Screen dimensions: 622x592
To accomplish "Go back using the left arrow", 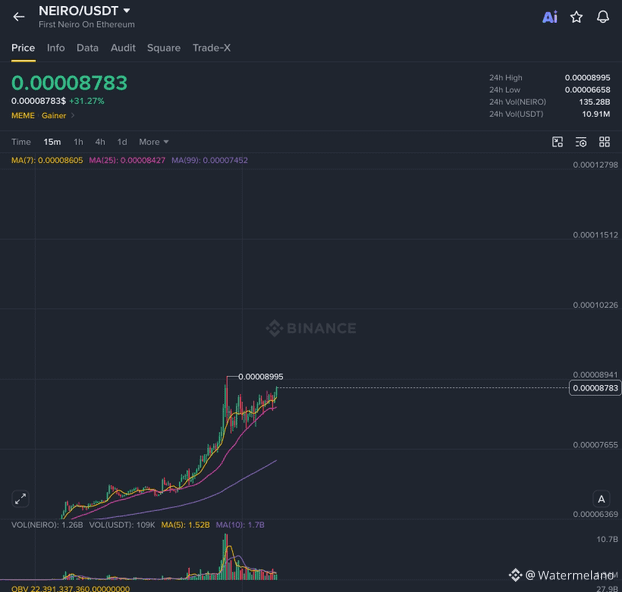I will tap(19, 17).
